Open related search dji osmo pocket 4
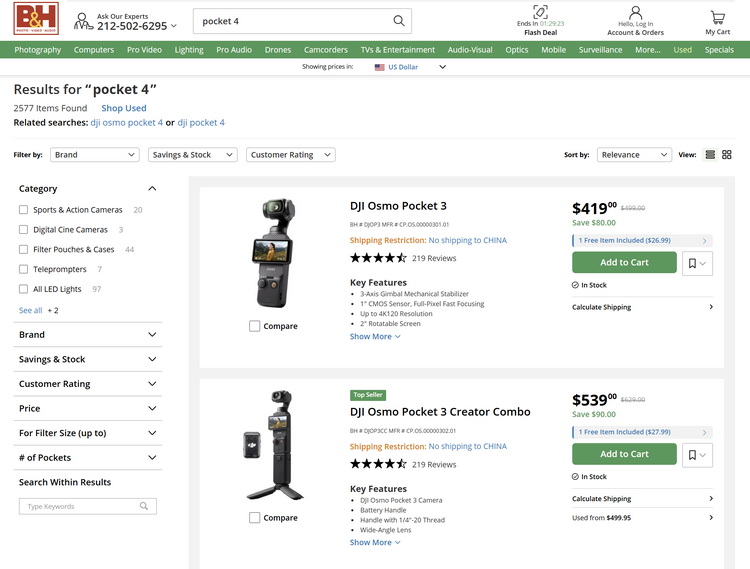 coord(127,123)
